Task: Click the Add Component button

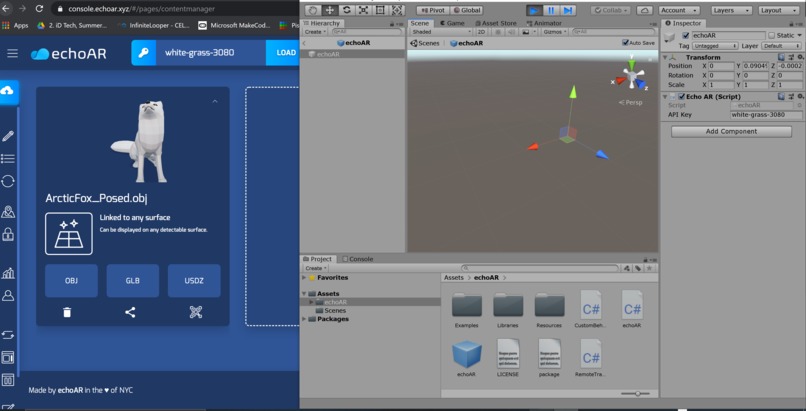Action: coord(731,132)
